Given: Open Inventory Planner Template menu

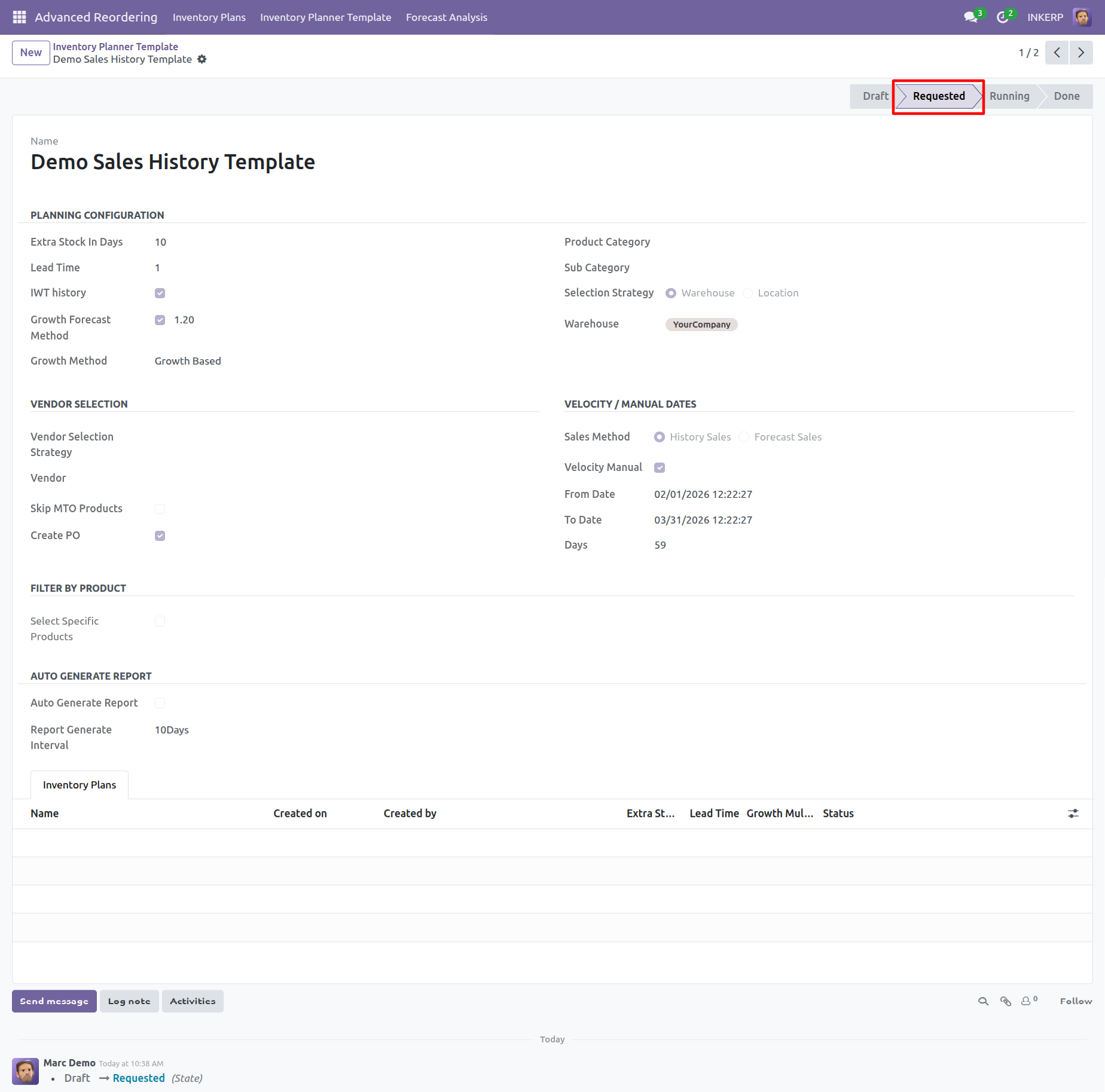Looking at the screenshot, I should pos(326,17).
